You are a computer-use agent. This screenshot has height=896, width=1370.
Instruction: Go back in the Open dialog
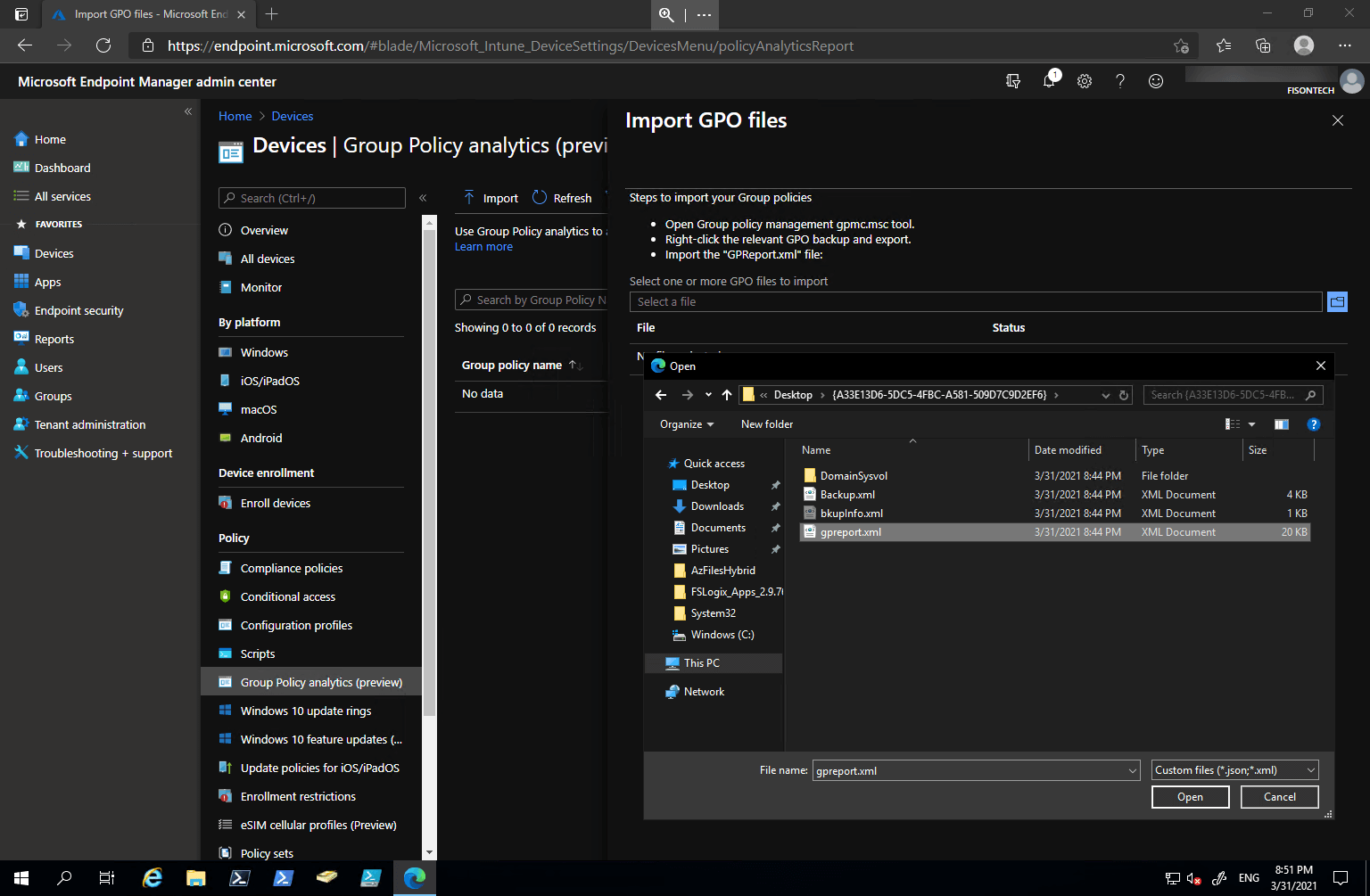pyautogui.click(x=661, y=395)
